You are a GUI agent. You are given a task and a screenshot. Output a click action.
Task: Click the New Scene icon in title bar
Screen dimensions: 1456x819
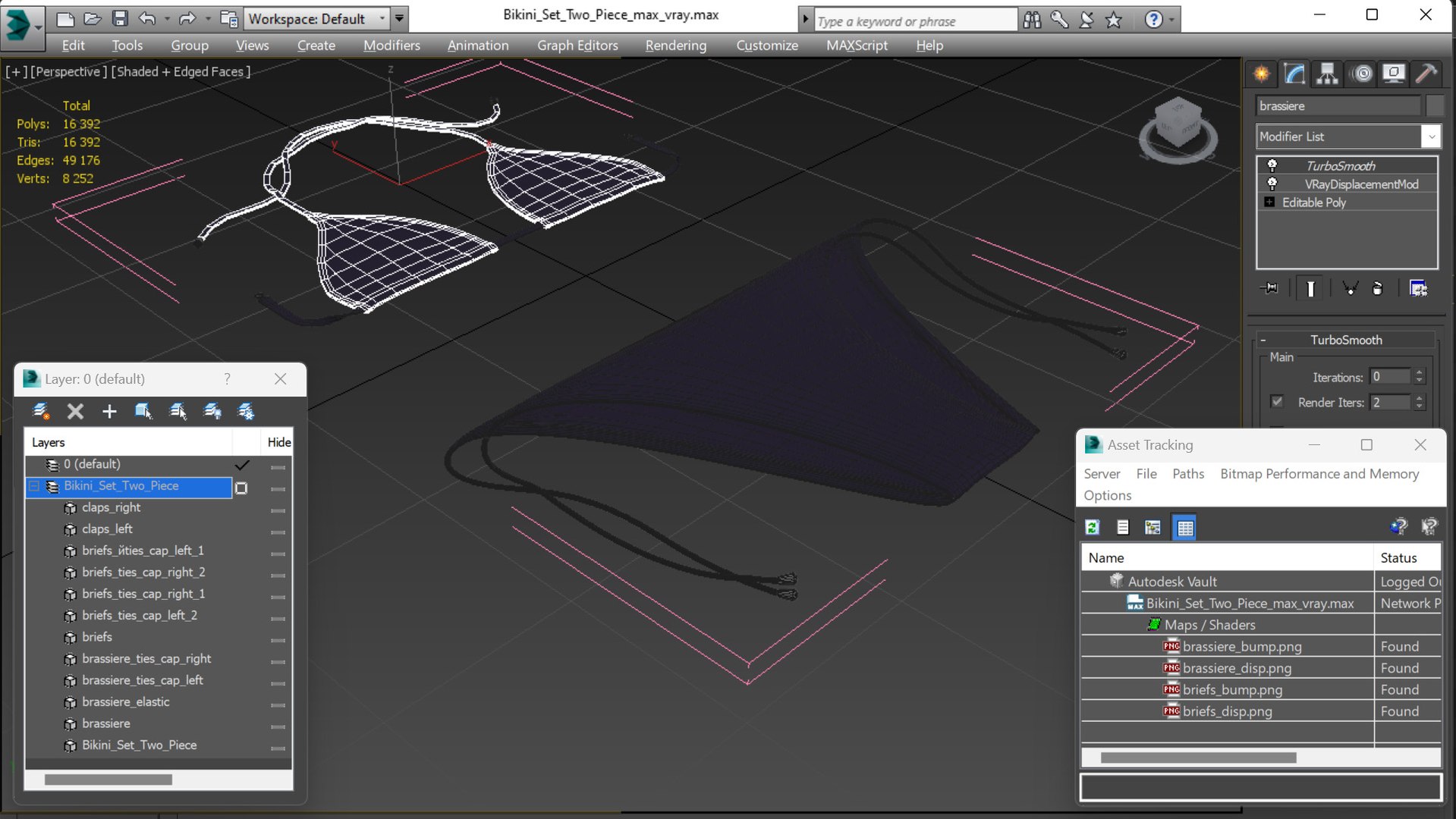pyautogui.click(x=65, y=18)
